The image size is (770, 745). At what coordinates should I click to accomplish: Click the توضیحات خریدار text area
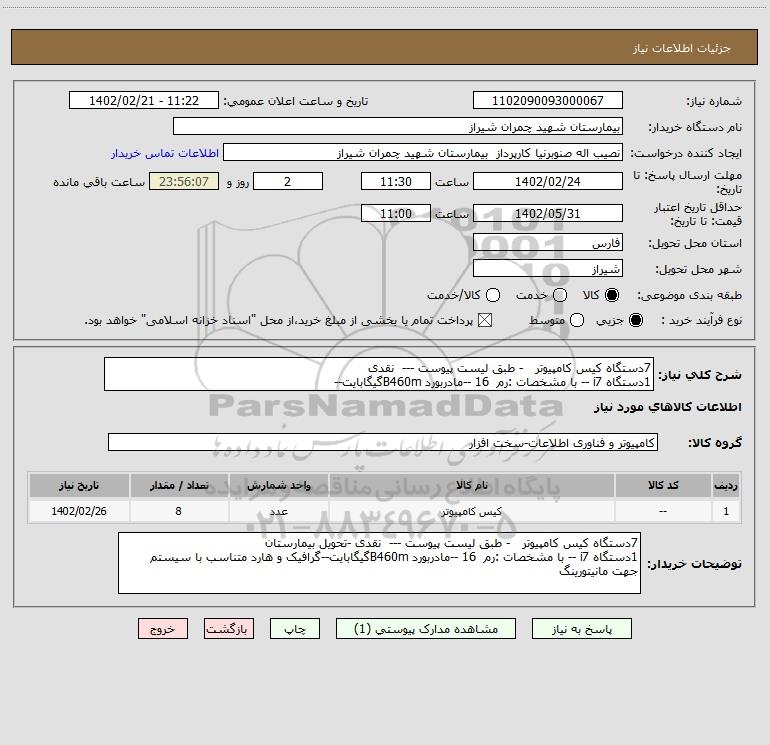pos(380,563)
